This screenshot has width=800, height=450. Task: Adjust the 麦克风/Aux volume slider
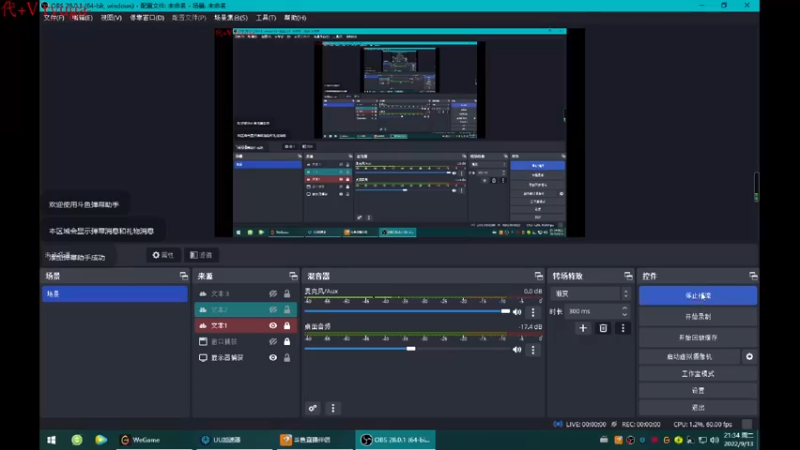407,311
